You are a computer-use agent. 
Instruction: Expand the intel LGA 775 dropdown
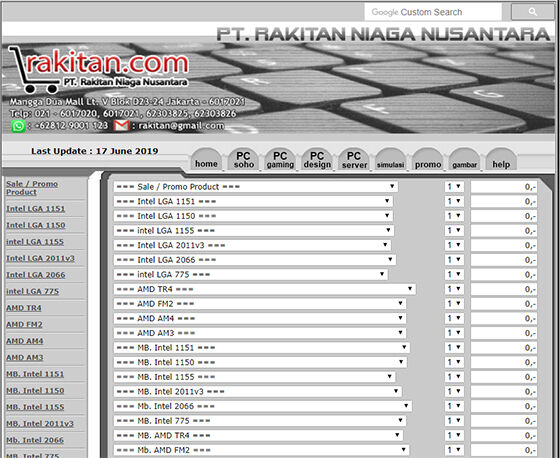click(251, 274)
